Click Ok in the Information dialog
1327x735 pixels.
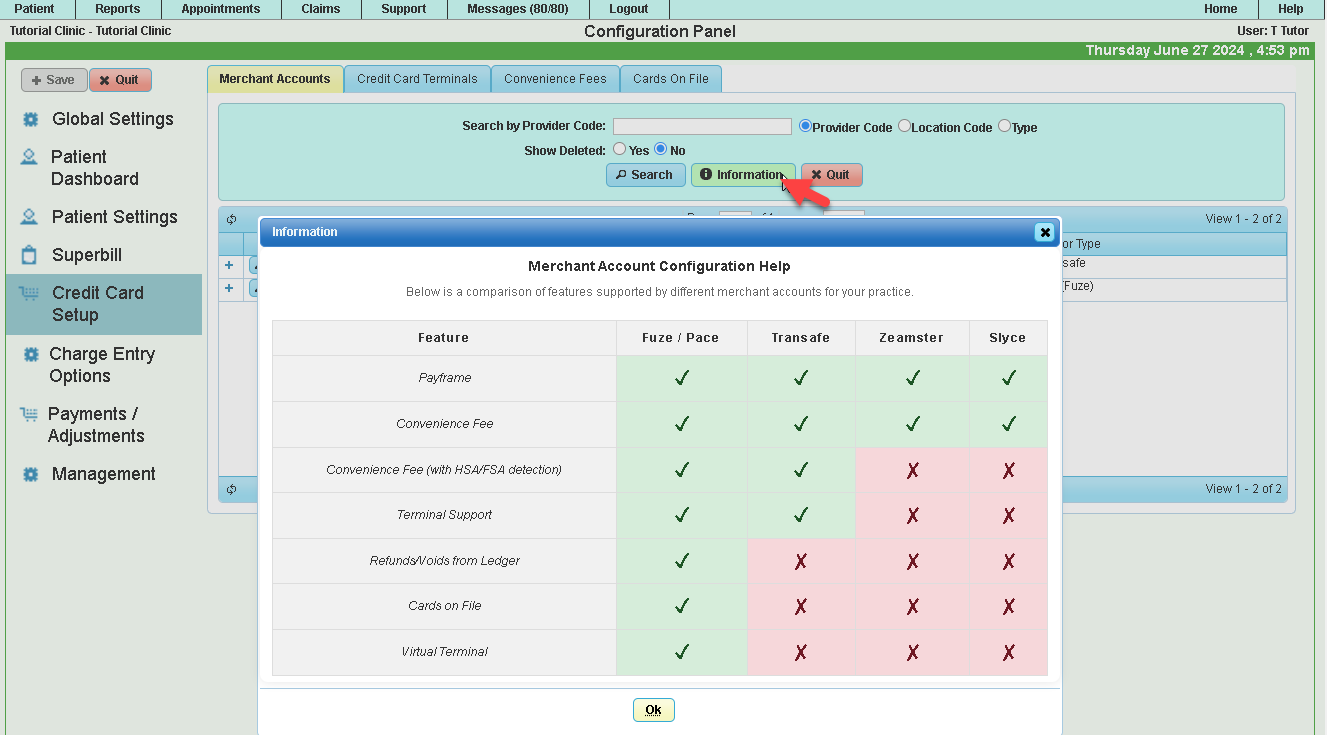click(x=654, y=710)
